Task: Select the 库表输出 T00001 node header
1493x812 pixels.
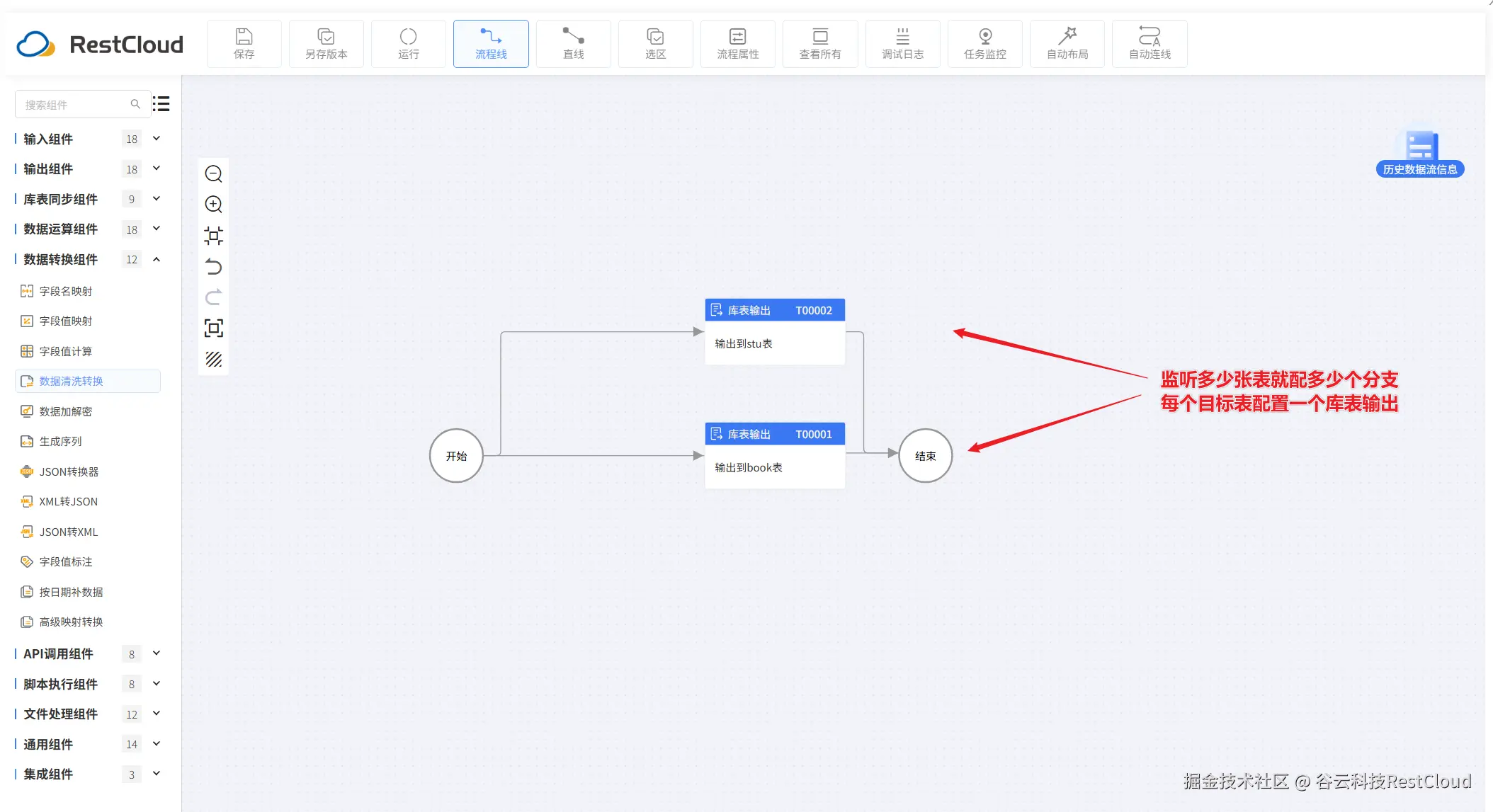Action: [775, 434]
